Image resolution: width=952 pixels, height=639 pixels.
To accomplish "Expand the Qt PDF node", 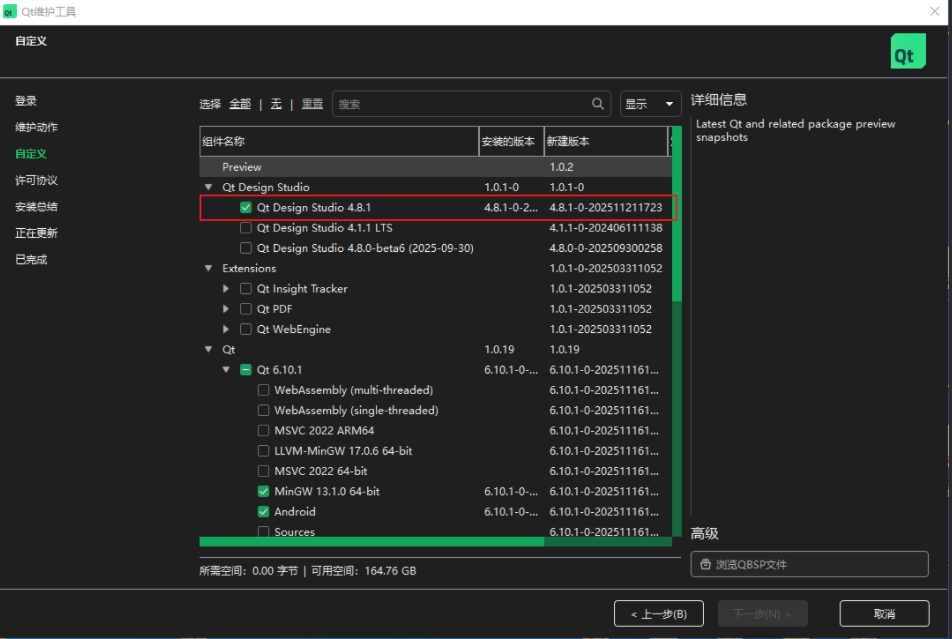I will [x=226, y=309].
